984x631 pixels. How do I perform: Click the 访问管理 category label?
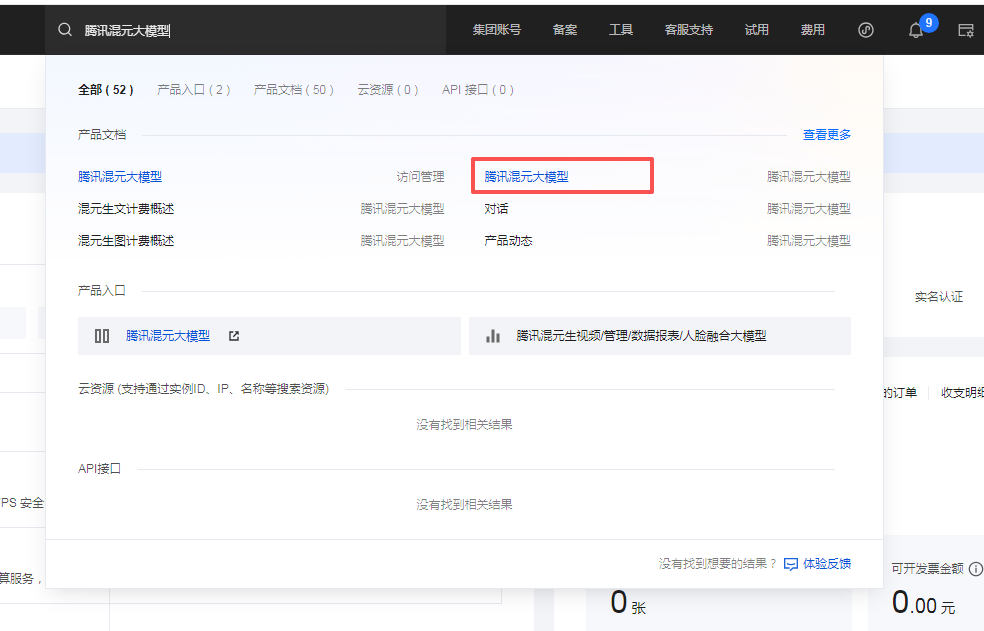[x=420, y=177]
